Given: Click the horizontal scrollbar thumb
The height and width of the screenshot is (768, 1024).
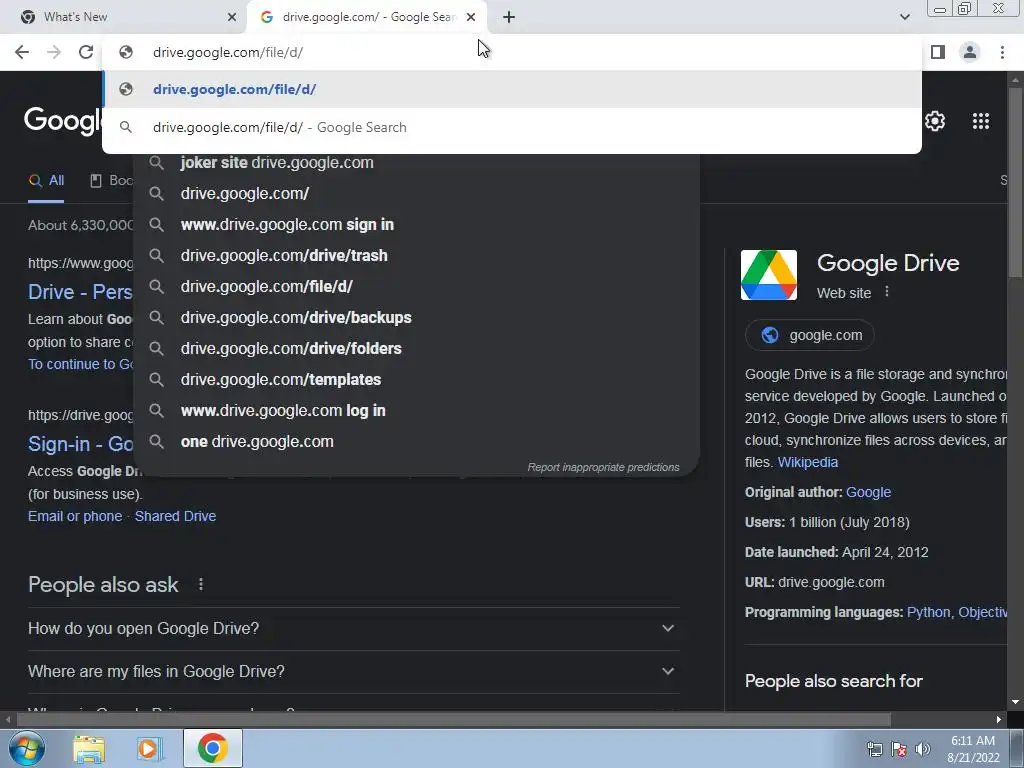Looking at the screenshot, I should [x=453, y=720].
